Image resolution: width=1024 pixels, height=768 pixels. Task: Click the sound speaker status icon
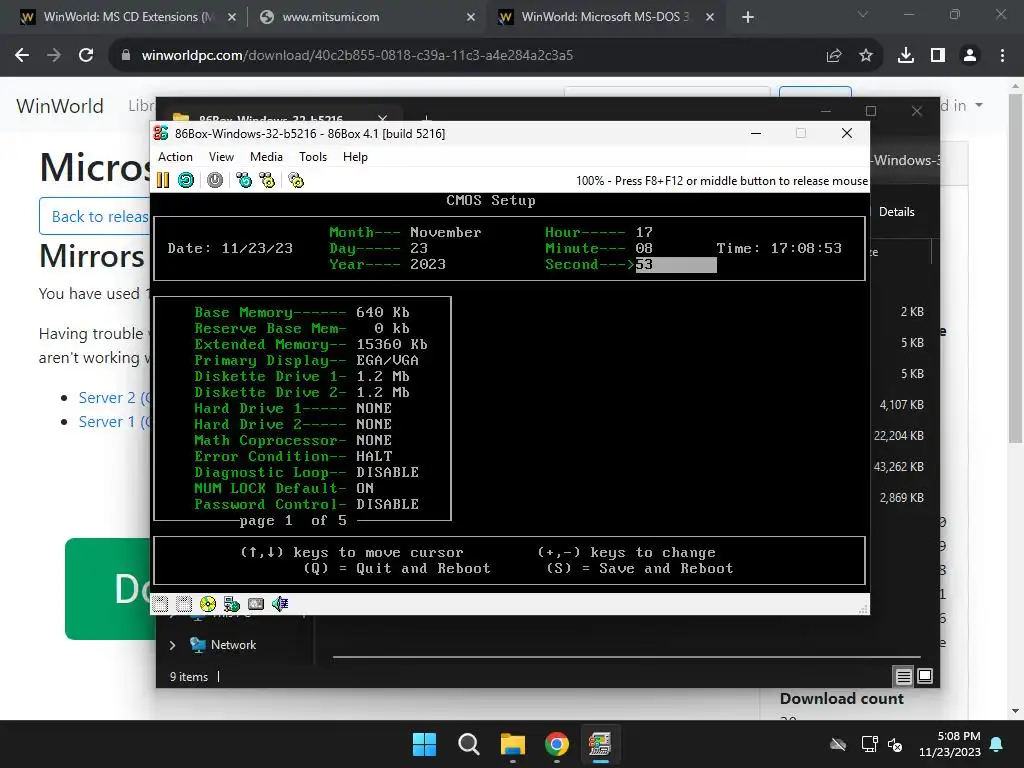(x=280, y=604)
